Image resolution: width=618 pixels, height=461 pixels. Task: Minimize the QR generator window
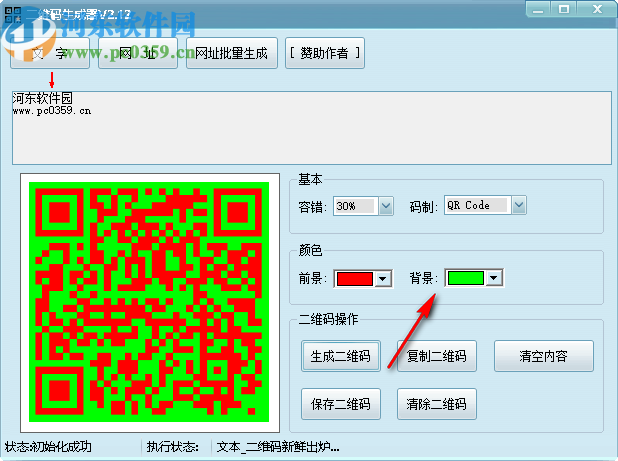[538, 9]
